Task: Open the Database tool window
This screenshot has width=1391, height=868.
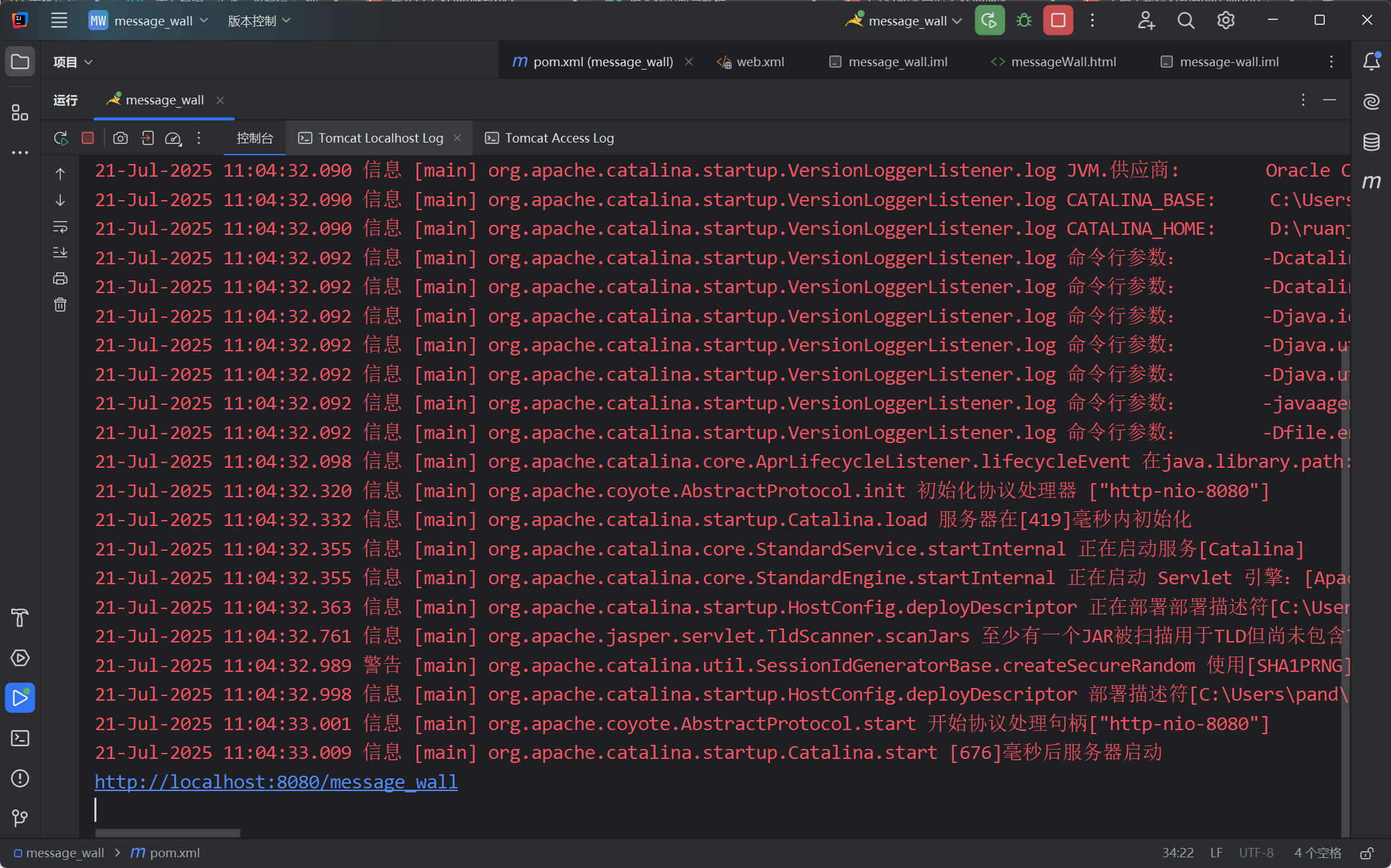Action: point(1371,142)
